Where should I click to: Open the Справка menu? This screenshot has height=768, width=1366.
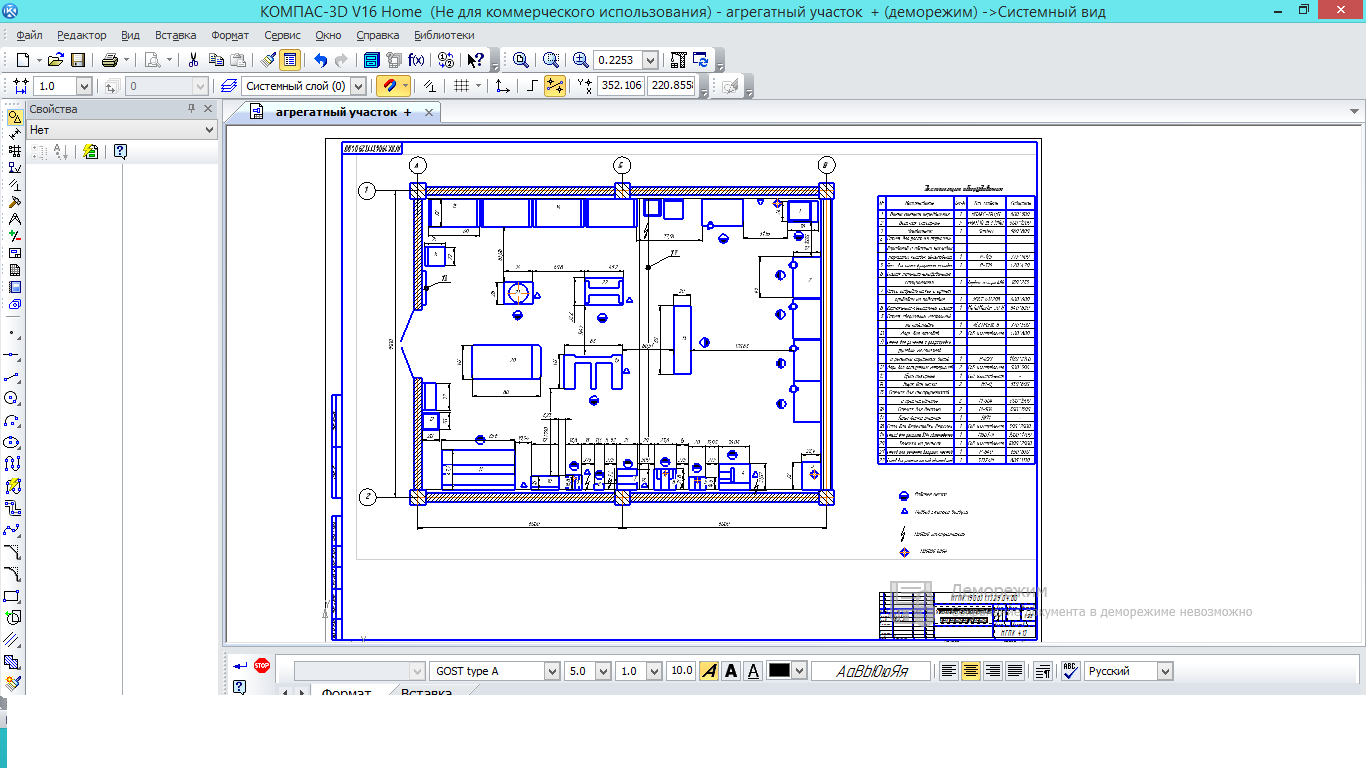(377, 35)
